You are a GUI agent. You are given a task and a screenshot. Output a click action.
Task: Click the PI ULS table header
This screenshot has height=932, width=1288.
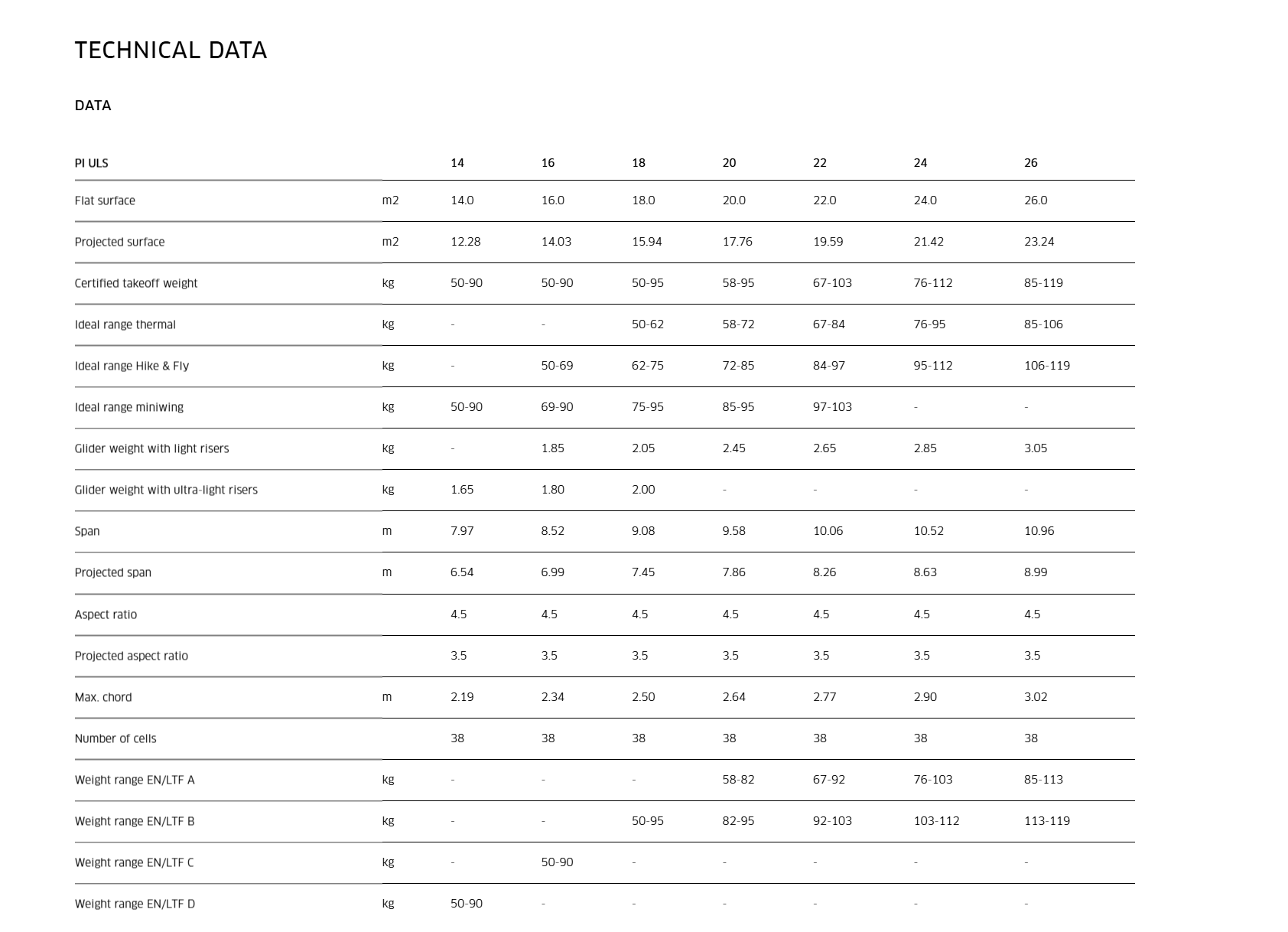pos(92,163)
